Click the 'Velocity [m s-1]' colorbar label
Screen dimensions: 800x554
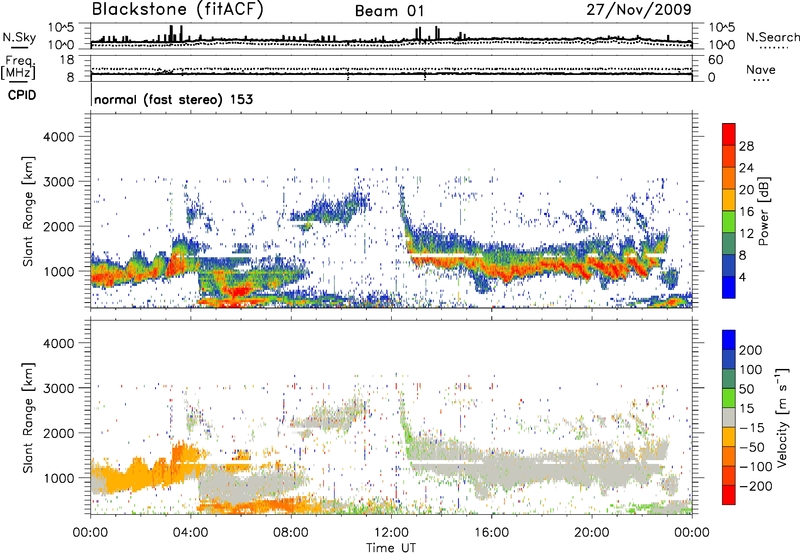[x=781, y=417]
